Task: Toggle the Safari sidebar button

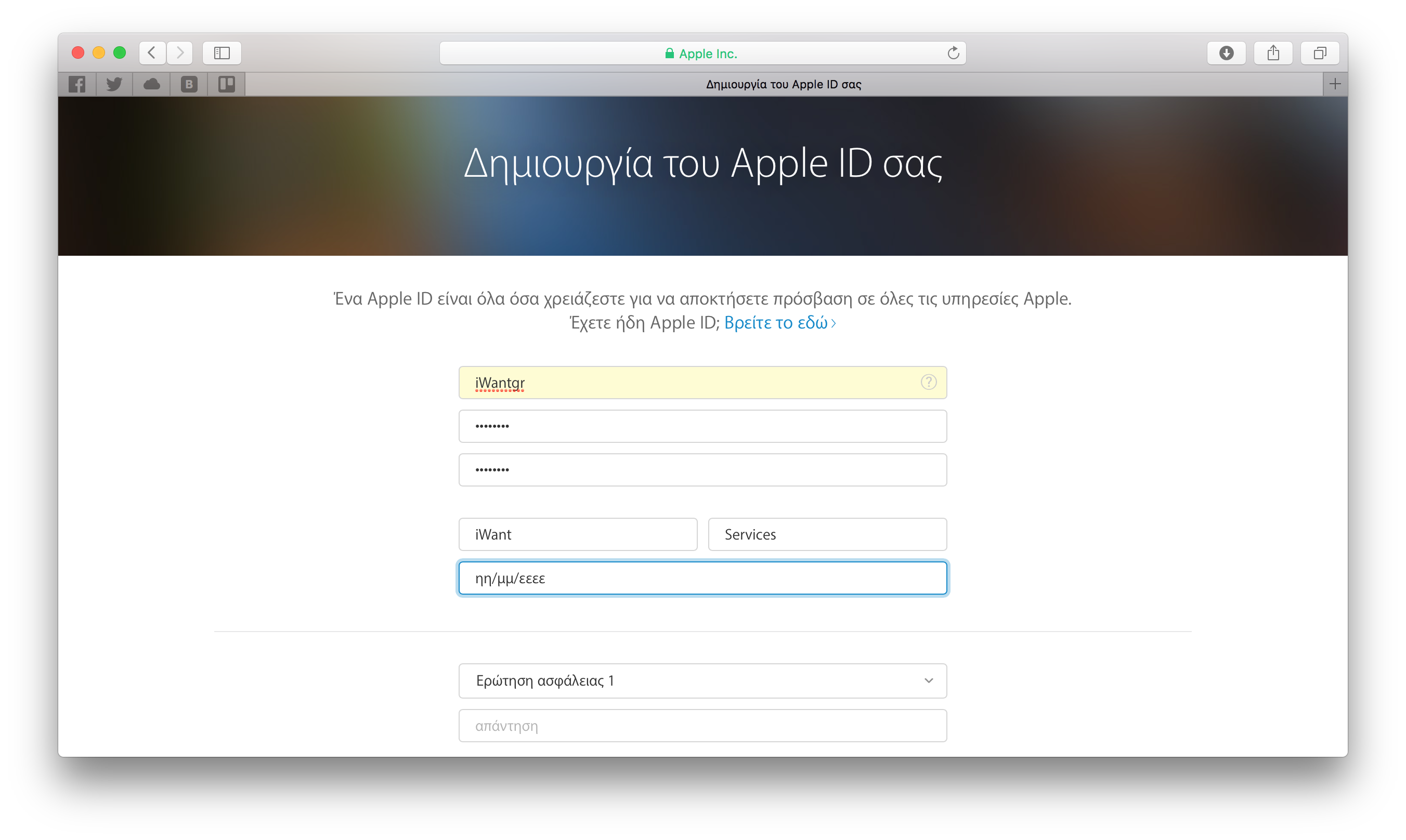Action: coord(222,53)
